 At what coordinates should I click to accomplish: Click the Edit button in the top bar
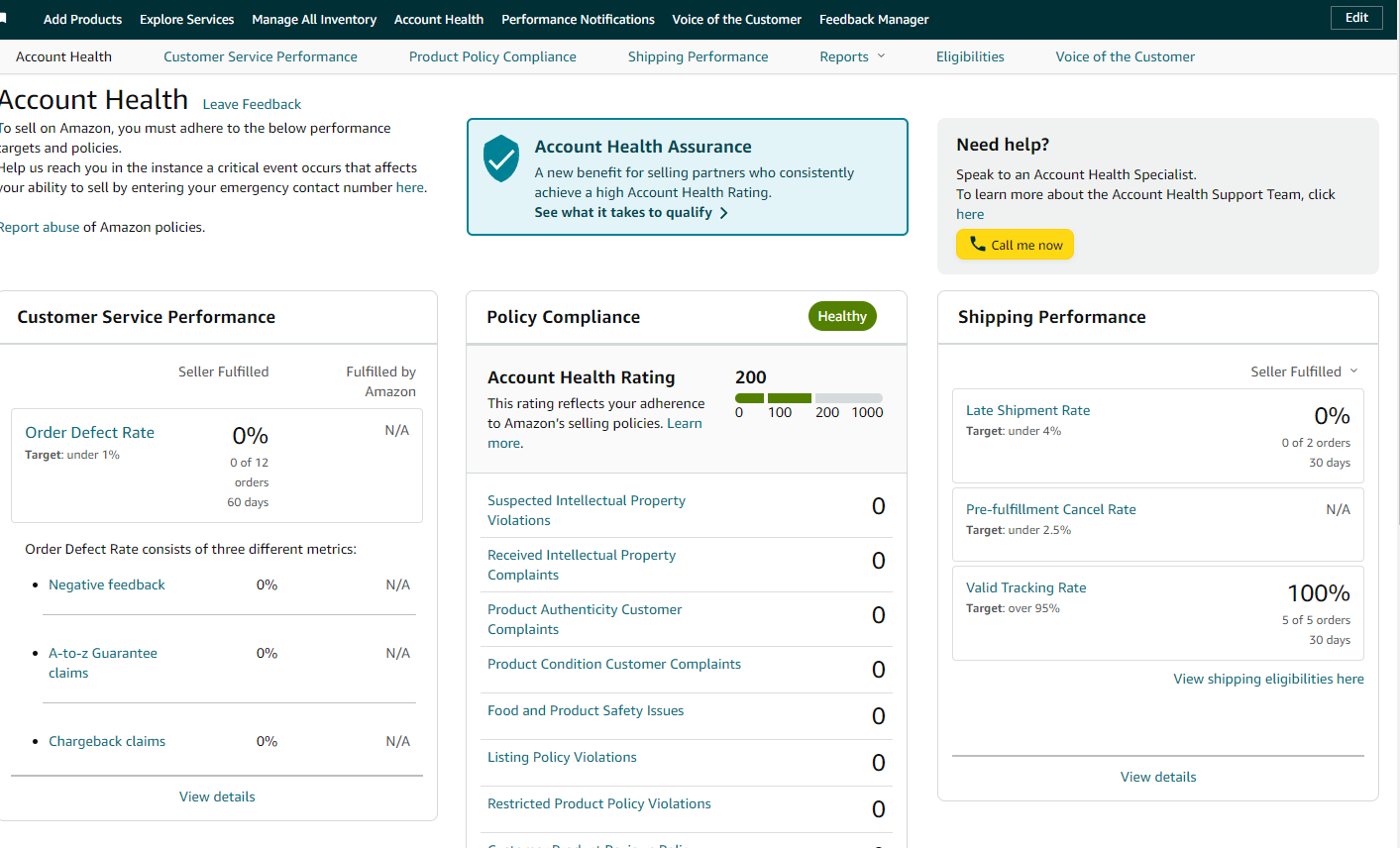pyautogui.click(x=1356, y=18)
